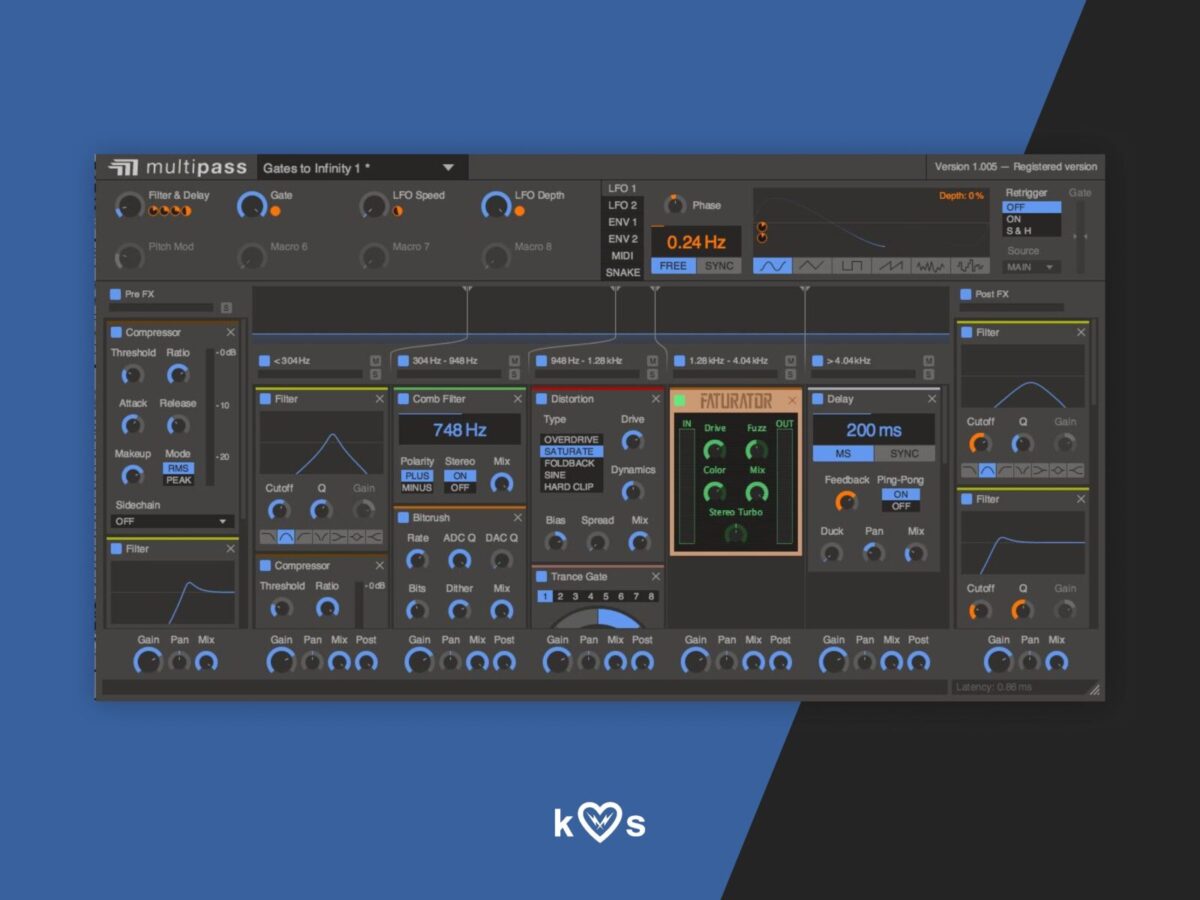
Task: Choose high-shelf type in top Post FX Filter
Action: click(1077, 470)
